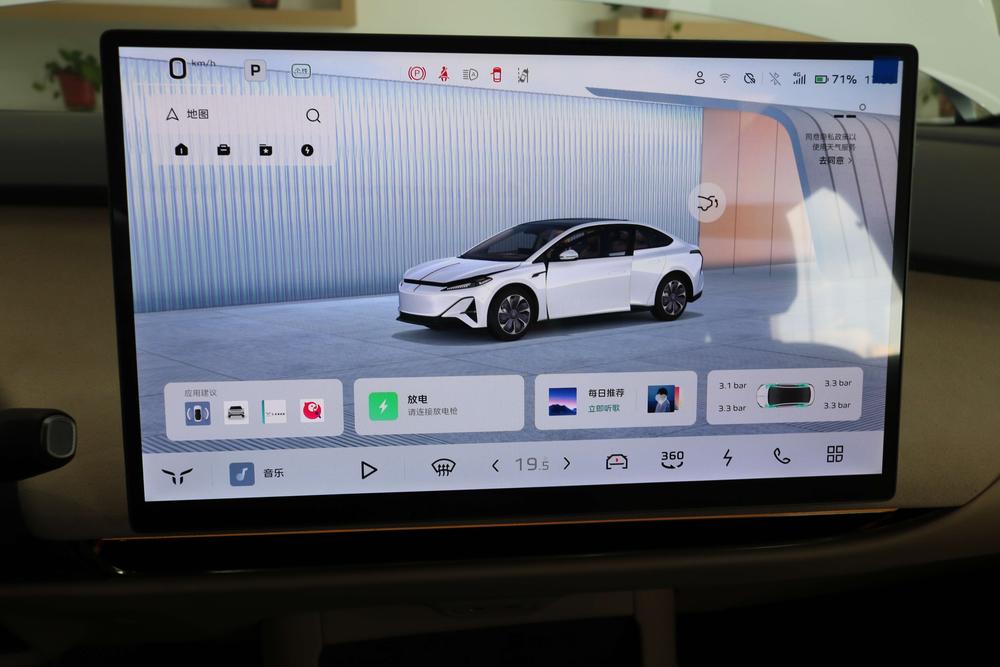Tap the red parking brake warning icon
The image size is (1000, 667).
click(x=416, y=74)
